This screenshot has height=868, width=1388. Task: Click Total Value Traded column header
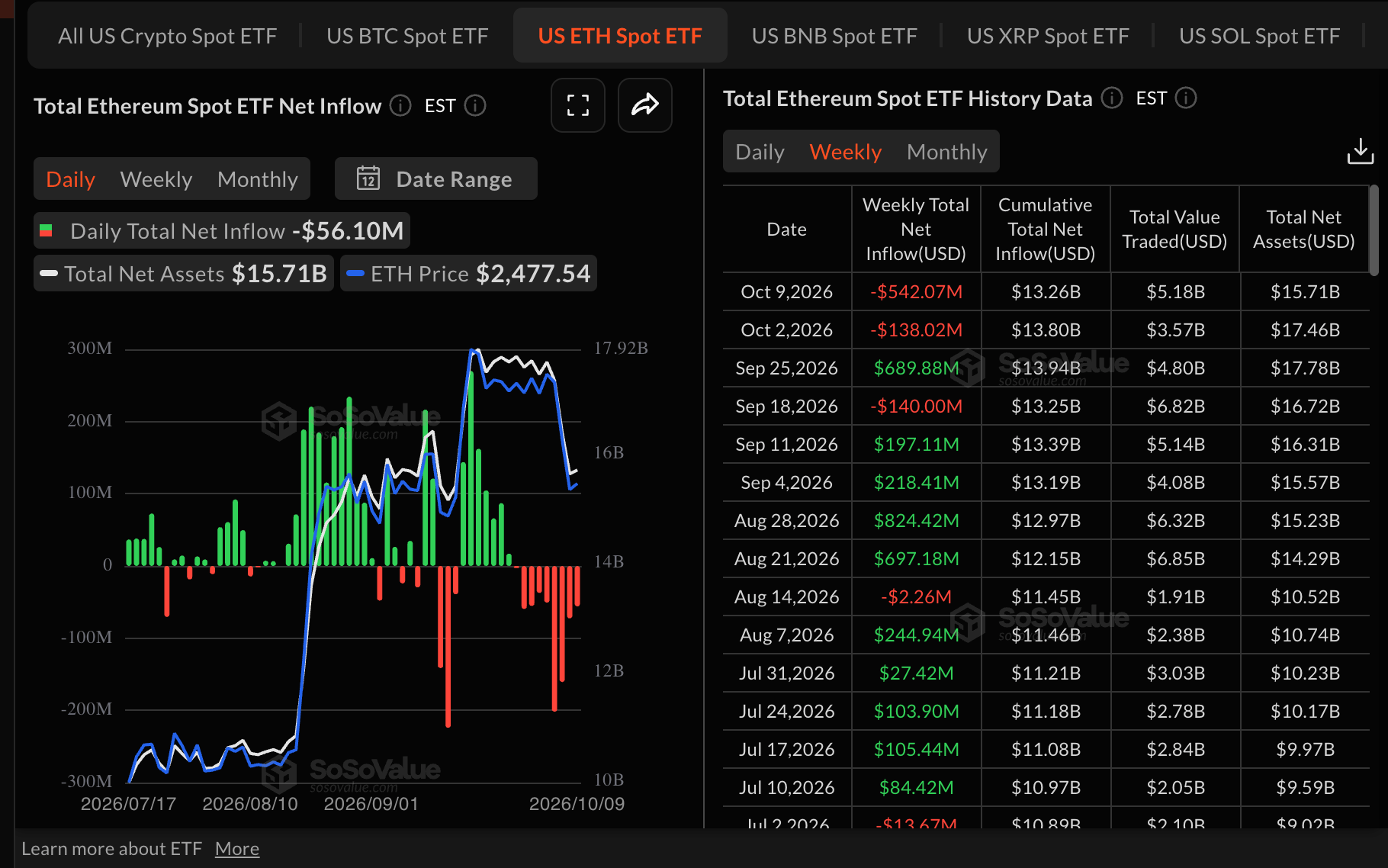[x=1174, y=229]
